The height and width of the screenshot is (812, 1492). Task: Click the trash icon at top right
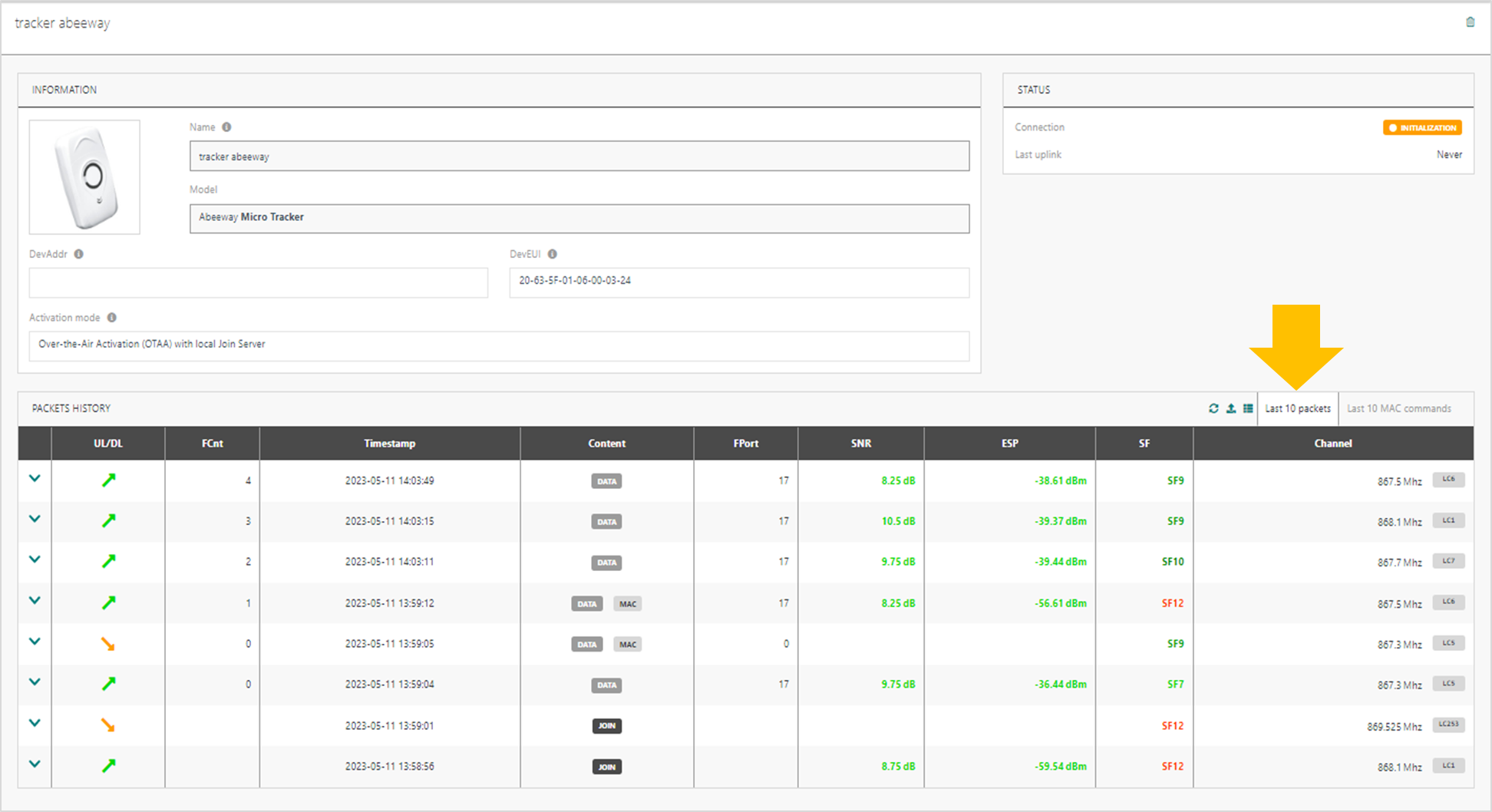[1470, 22]
